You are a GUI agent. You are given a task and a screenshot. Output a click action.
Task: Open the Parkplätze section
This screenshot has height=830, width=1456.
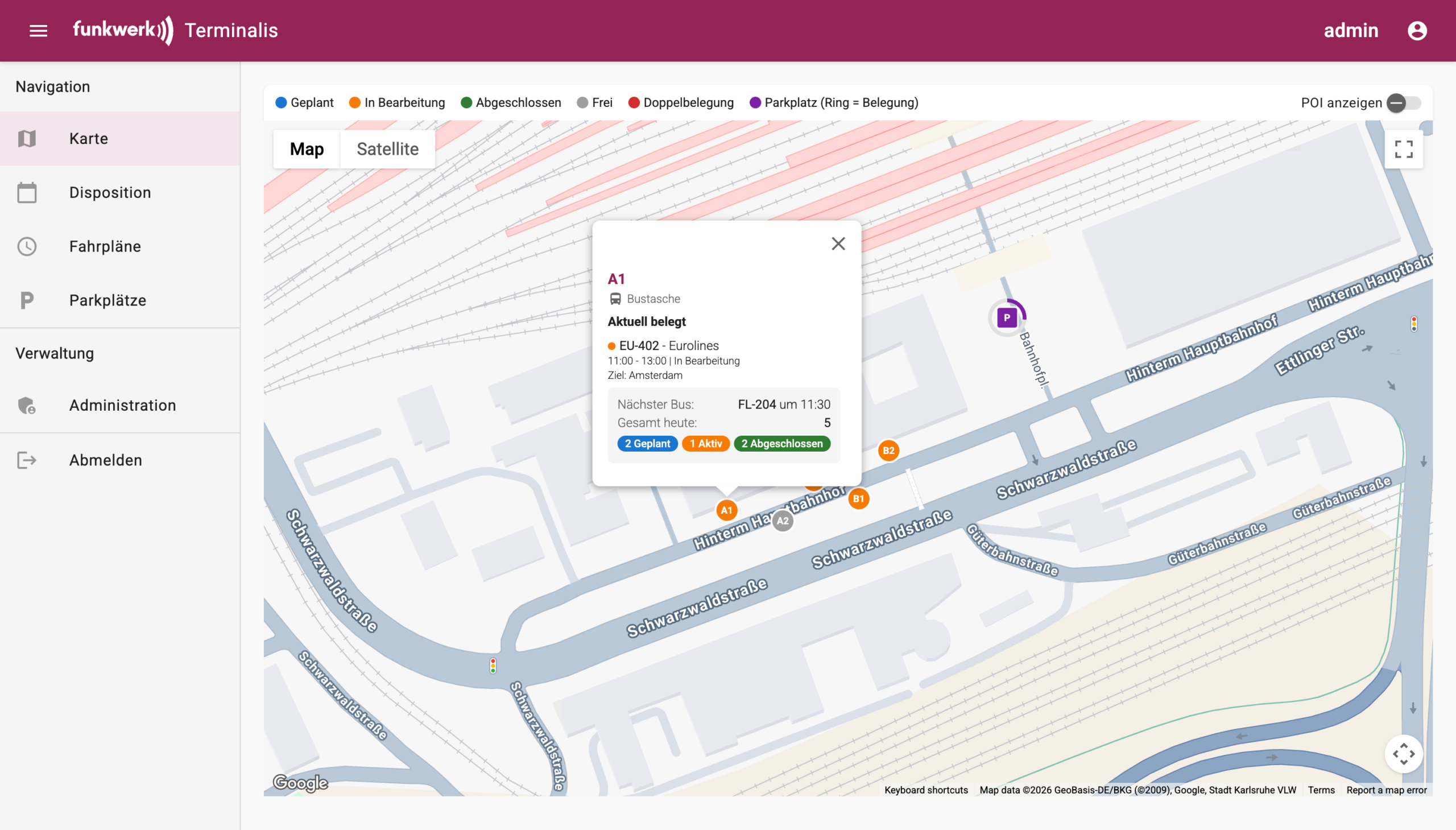[107, 300]
